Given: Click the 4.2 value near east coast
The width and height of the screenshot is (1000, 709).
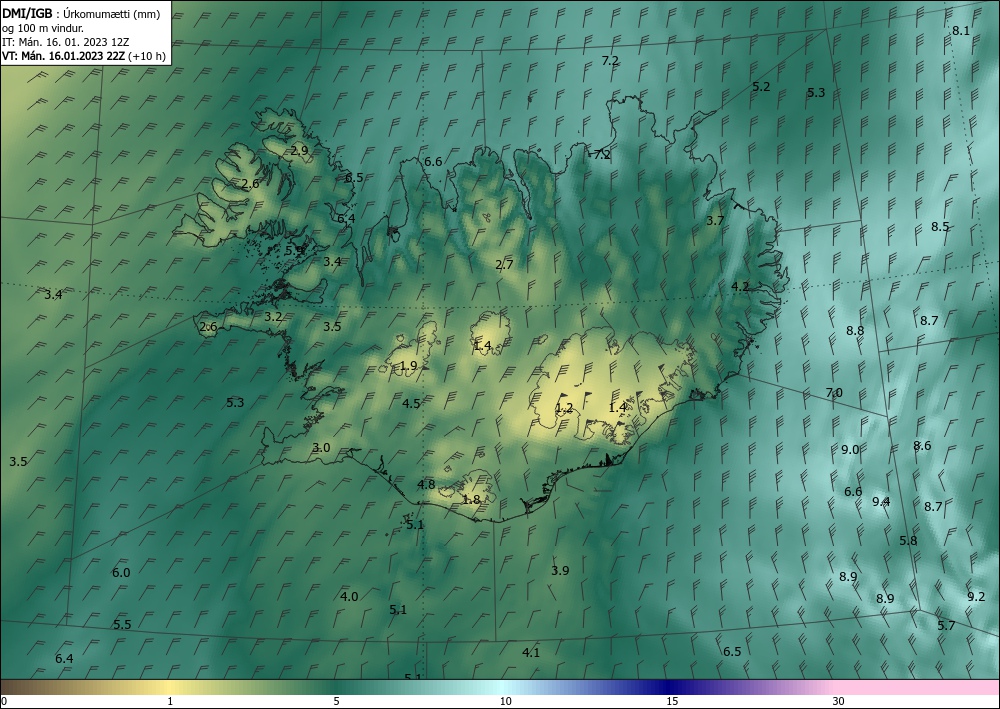Looking at the screenshot, I should pos(740,287).
